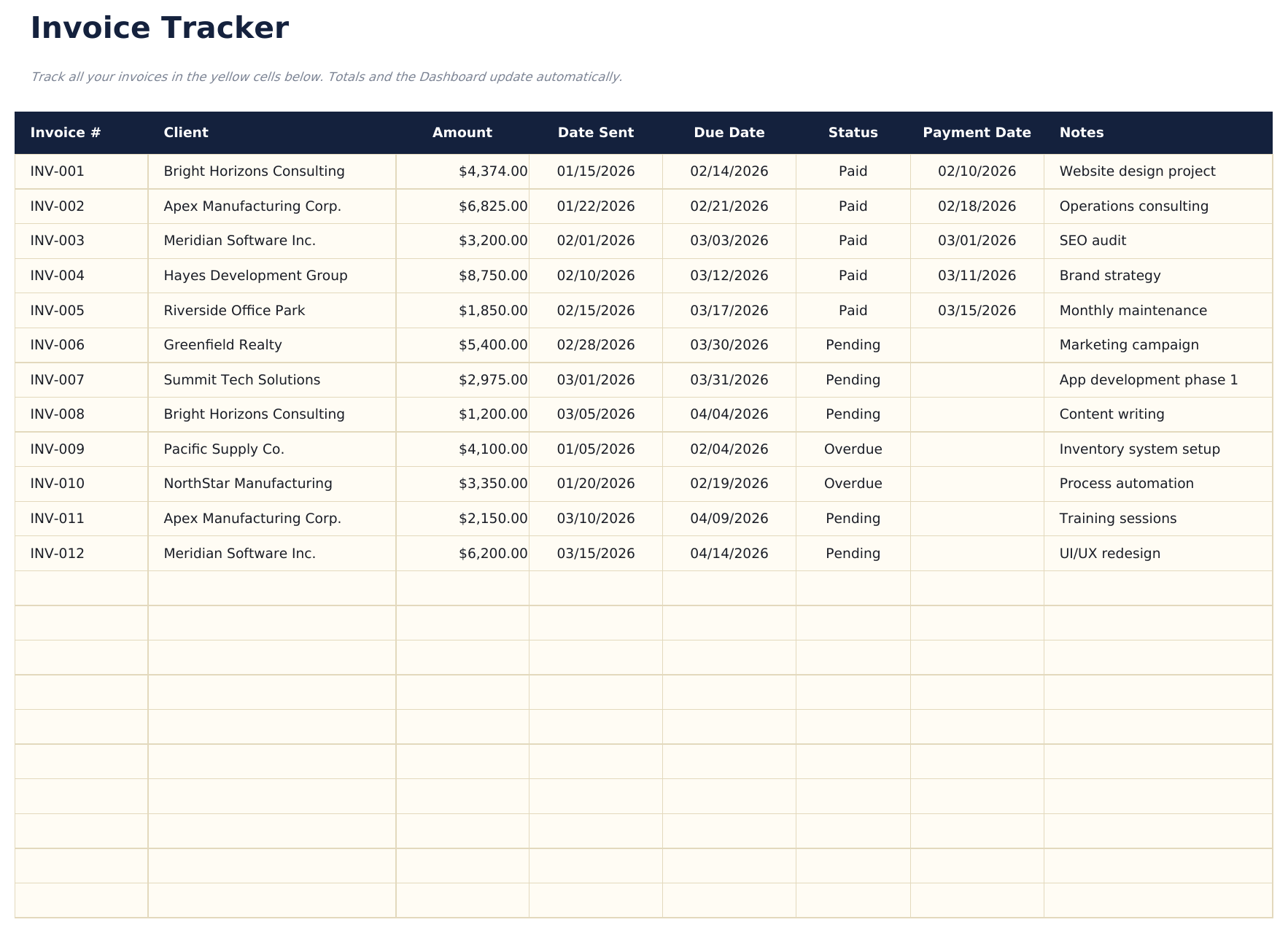This screenshot has height=933, width=1288.
Task: Select the Pending status of Summit Tech Solutions
Action: click(x=853, y=379)
